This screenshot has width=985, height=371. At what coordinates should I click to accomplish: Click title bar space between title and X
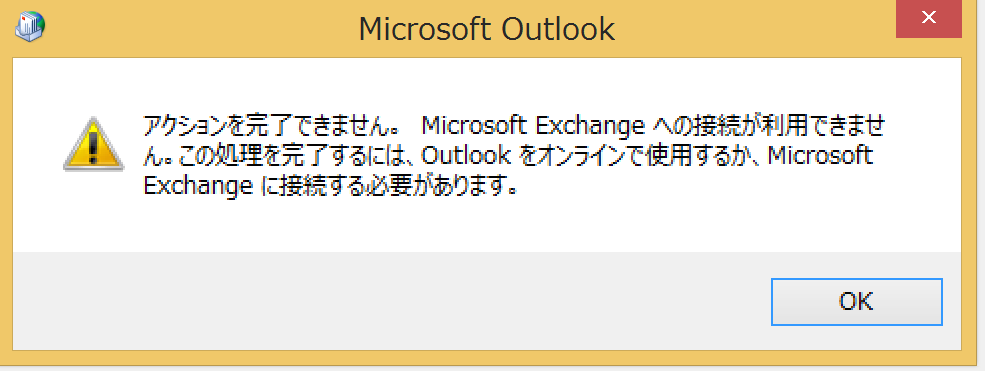point(754,29)
